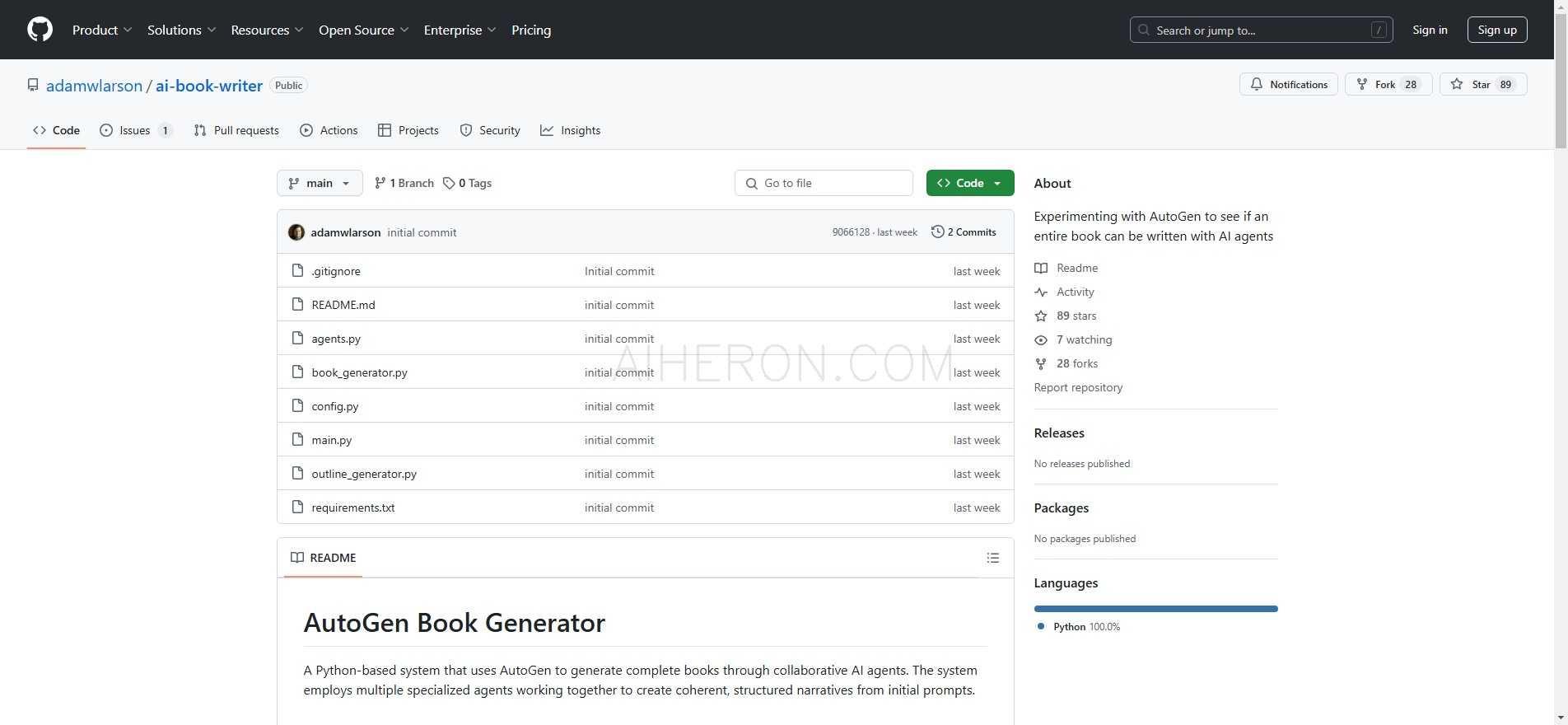Click the file icon beside requirements.txt
This screenshot has width=1568, height=725.
[298, 507]
